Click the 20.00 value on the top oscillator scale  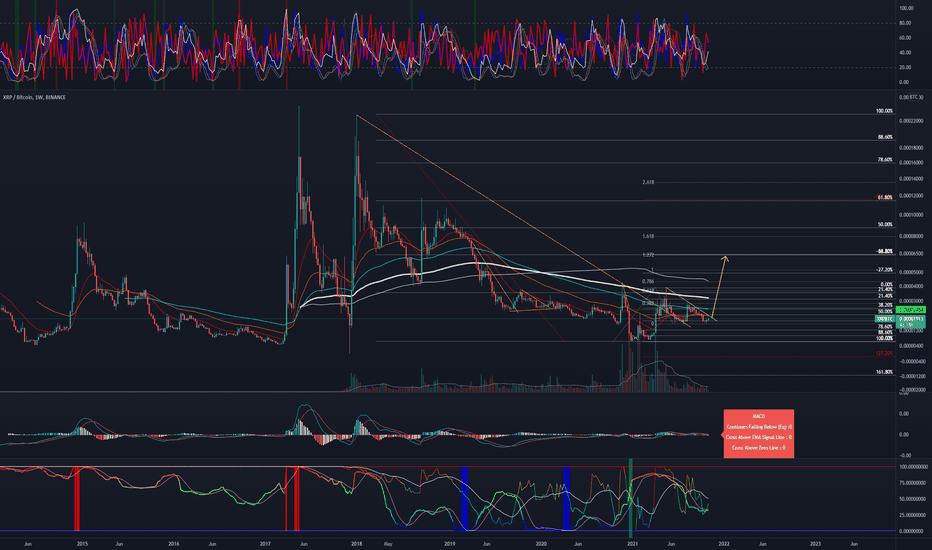pyautogui.click(x=905, y=68)
